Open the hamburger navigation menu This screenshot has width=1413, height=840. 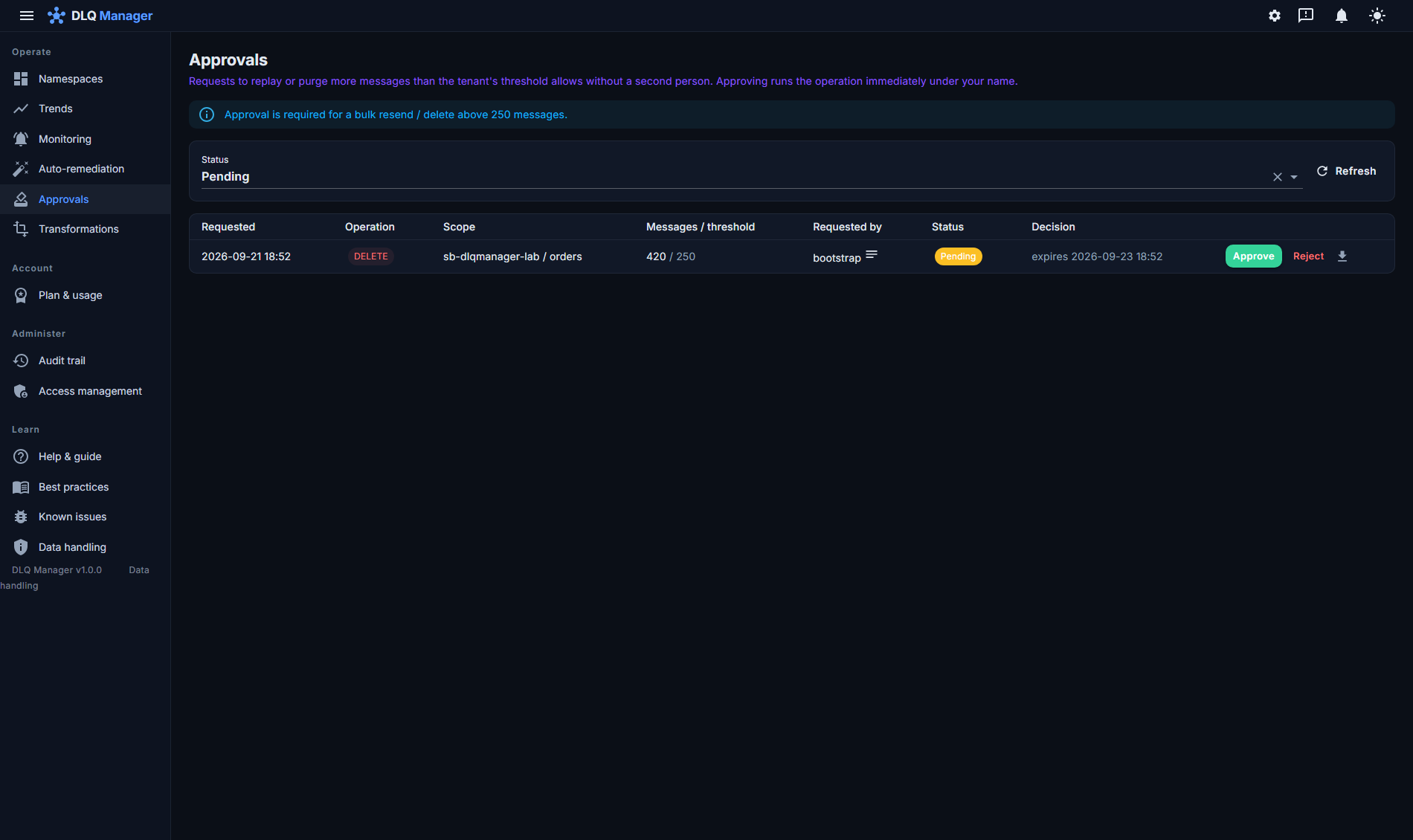27,16
